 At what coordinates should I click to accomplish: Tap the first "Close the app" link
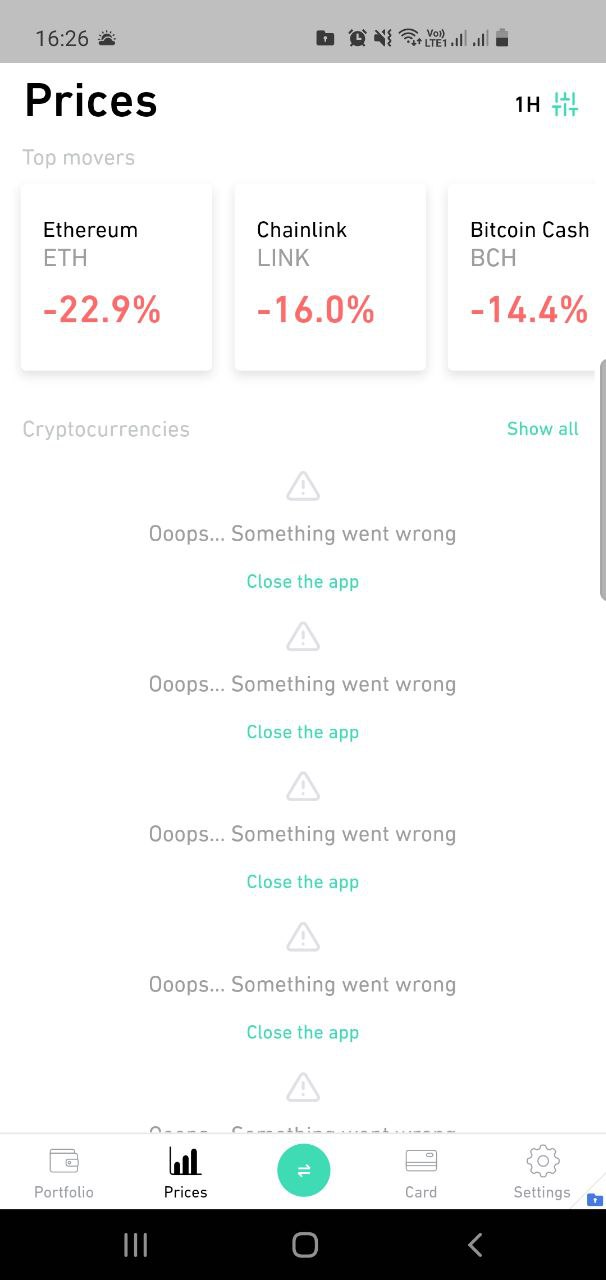coord(303,582)
